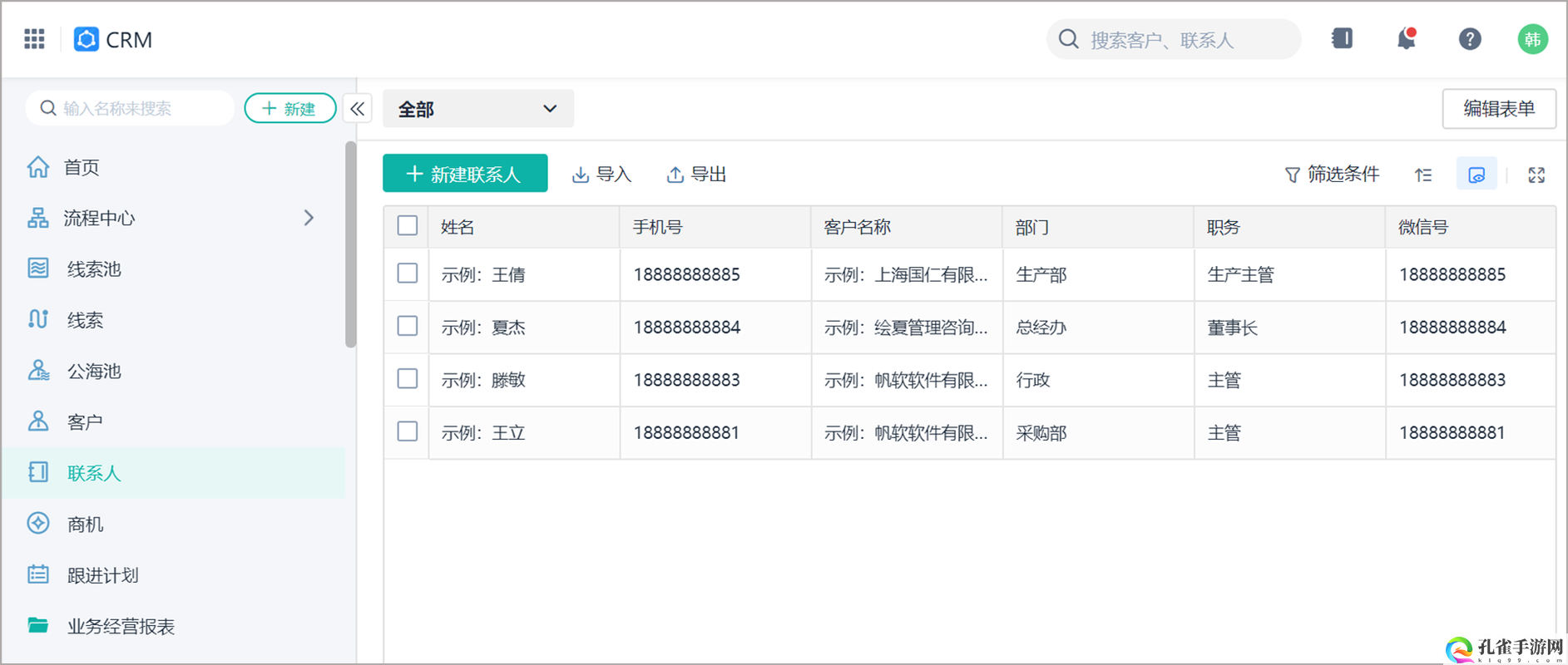Toggle the highlighted display view icon

click(x=1476, y=175)
